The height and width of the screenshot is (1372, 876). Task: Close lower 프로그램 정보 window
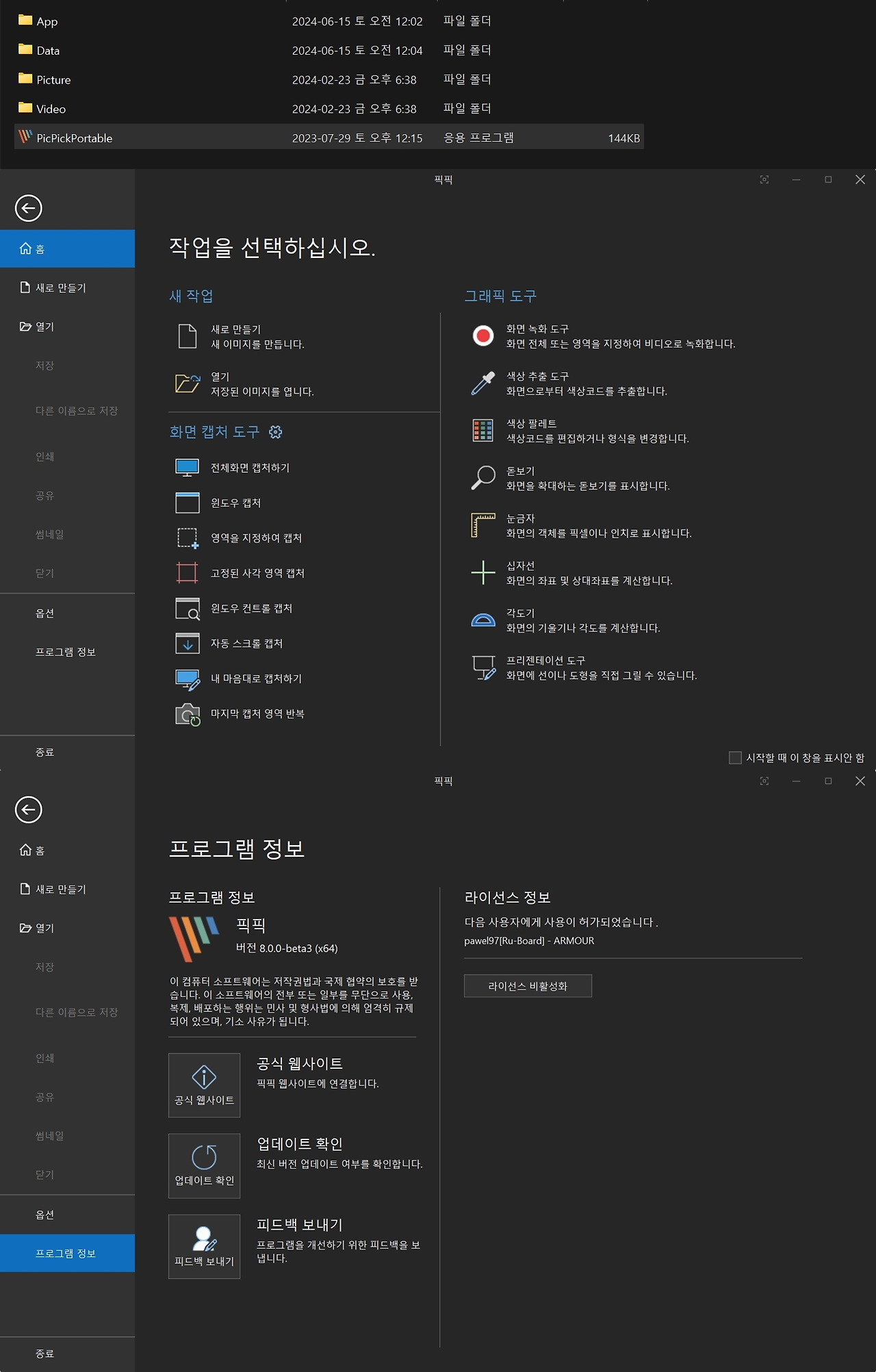click(x=860, y=781)
